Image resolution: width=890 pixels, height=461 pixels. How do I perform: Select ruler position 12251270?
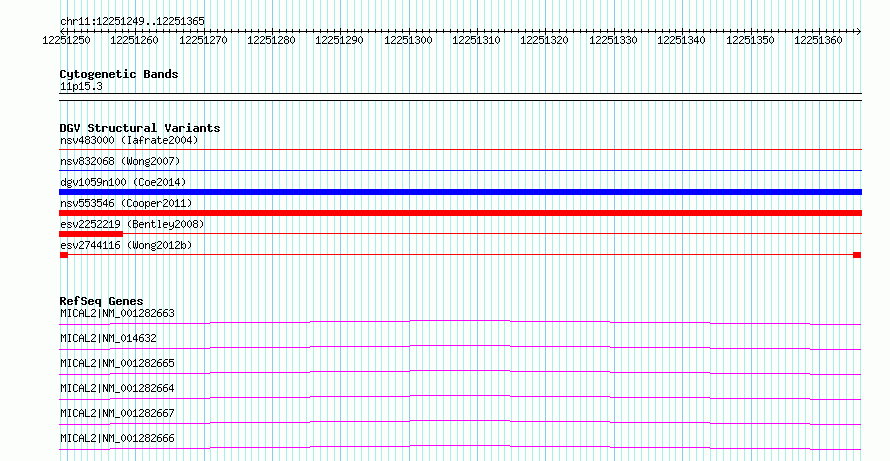coord(203,40)
